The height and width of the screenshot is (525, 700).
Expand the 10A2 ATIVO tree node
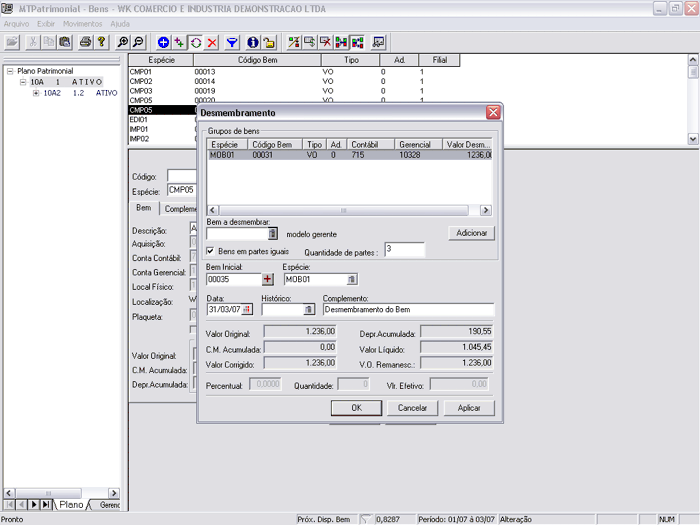(36, 93)
